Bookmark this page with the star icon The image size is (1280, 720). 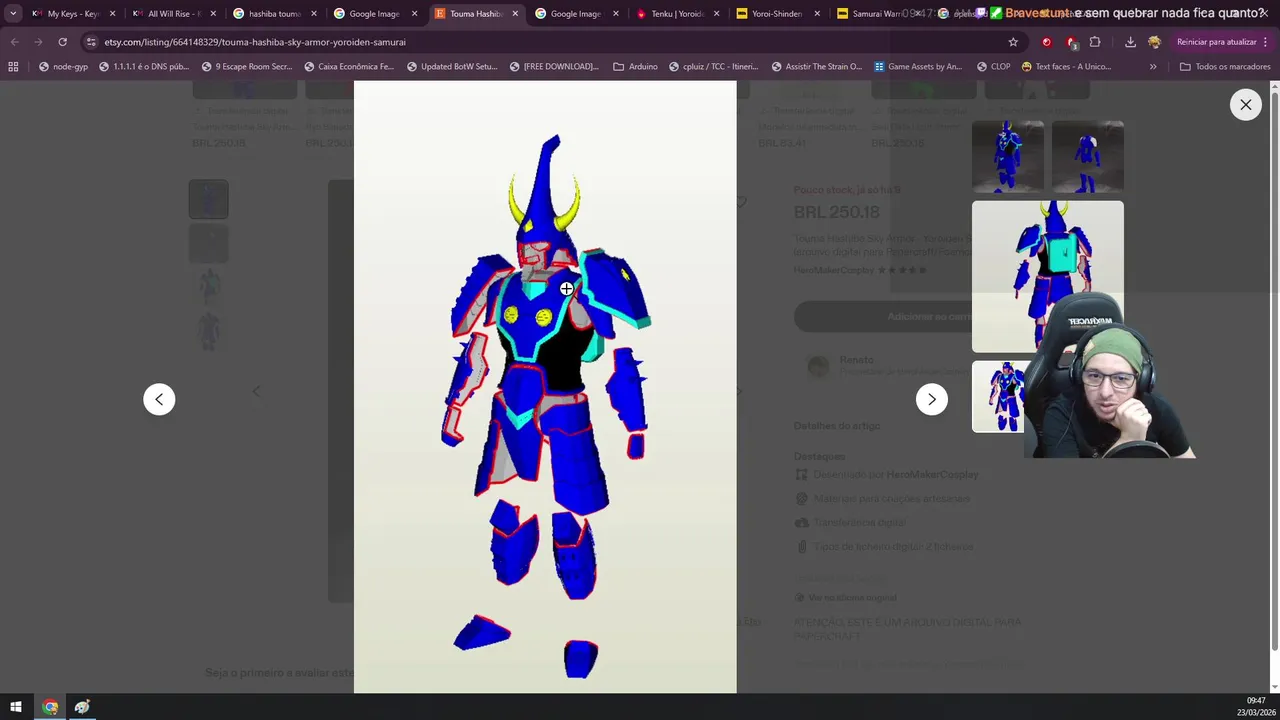pyautogui.click(x=1013, y=42)
